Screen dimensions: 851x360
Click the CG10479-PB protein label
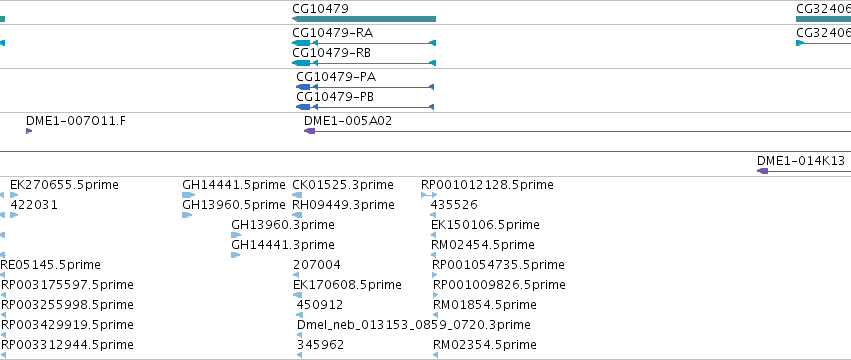(336, 97)
